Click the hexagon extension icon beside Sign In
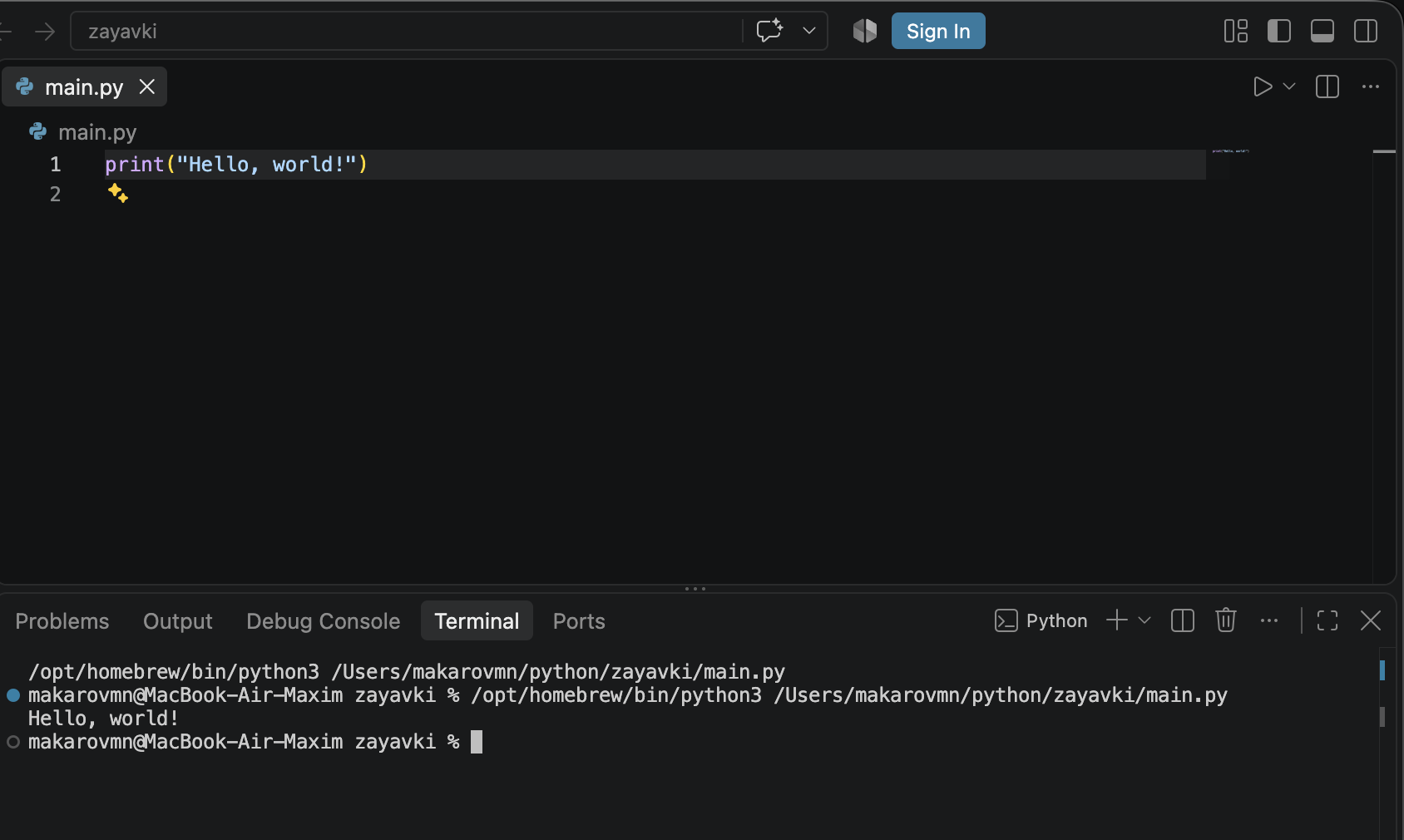The image size is (1404, 840). [865, 31]
